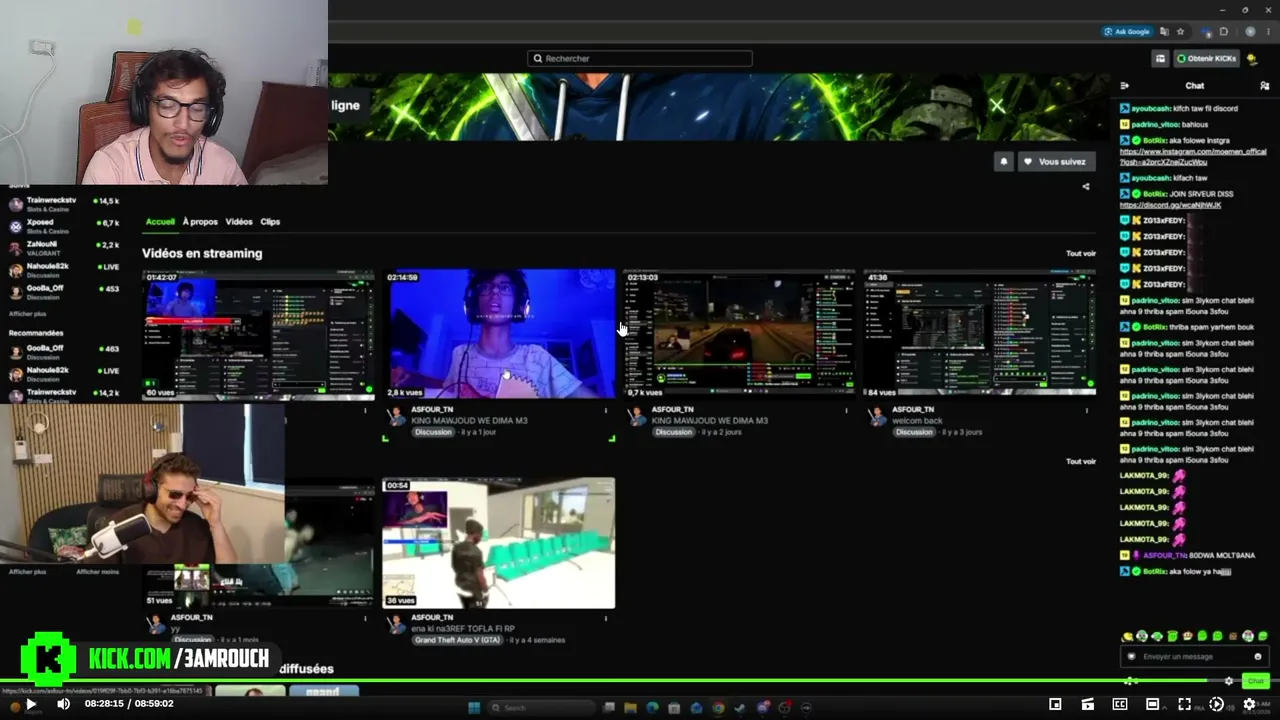This screenshot has height=720, width=1280.
Task: Open the miniplayer icon in player controls
Action: tap(1055, 704)
